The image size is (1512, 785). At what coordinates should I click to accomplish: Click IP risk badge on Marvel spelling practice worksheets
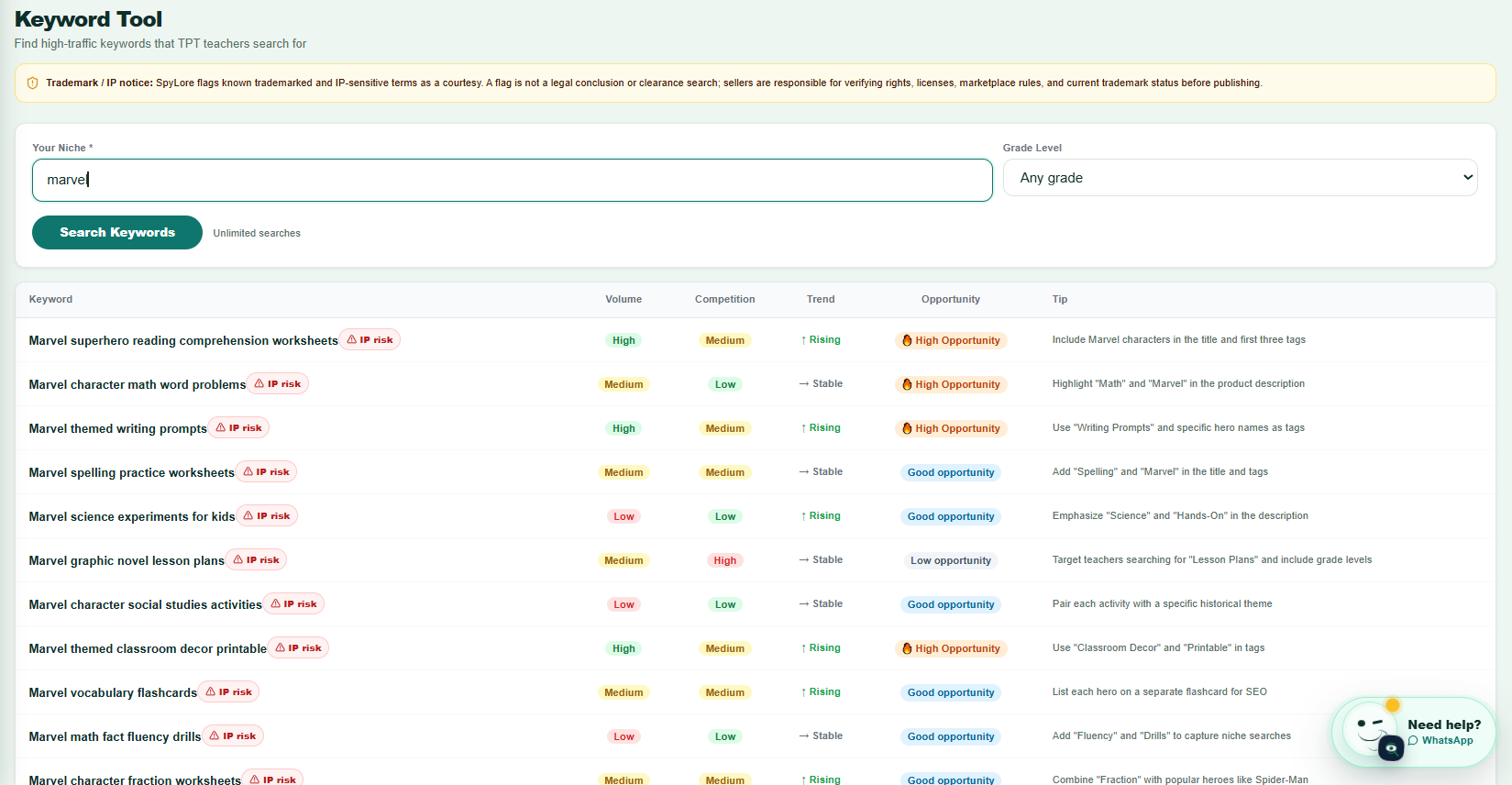coord(266,472)
